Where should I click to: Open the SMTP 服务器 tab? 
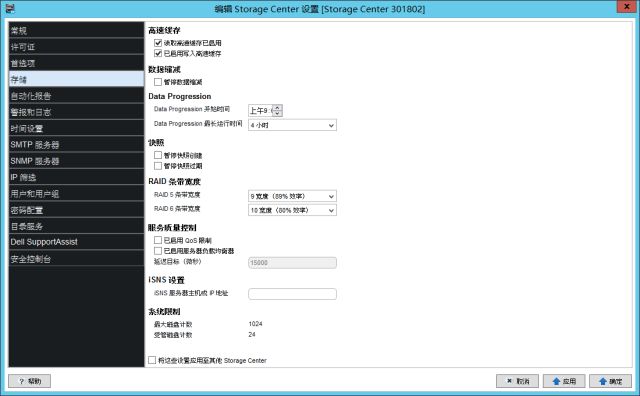pyautogui.click(x=76, y=145)
